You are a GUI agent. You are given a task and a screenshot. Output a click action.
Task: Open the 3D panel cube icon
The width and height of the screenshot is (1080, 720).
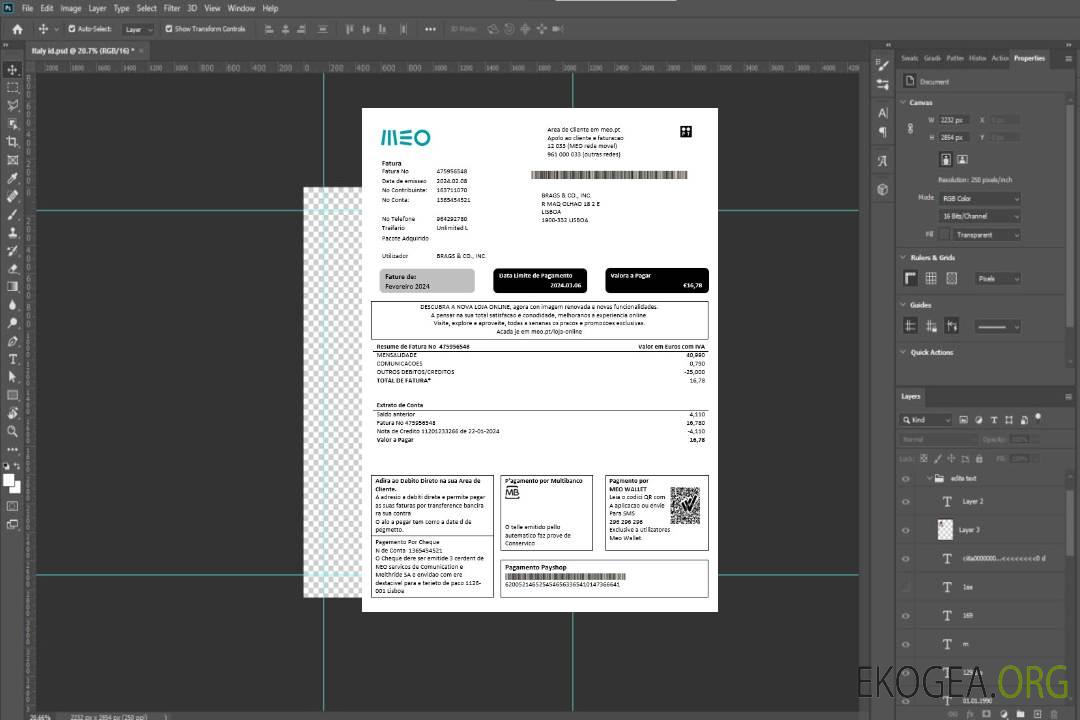point(883,189)
